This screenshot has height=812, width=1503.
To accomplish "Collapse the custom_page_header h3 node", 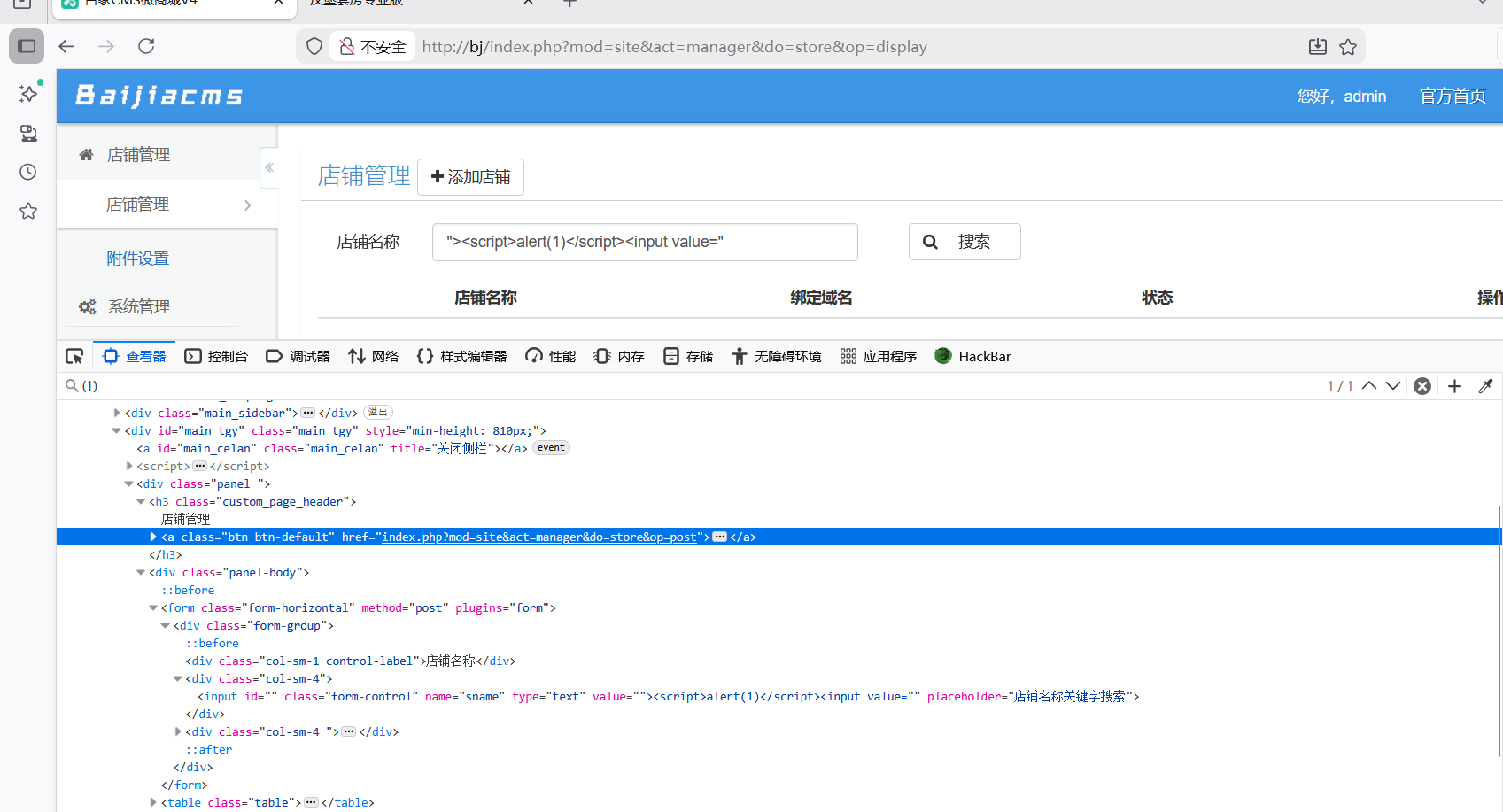I will [141, 501].
